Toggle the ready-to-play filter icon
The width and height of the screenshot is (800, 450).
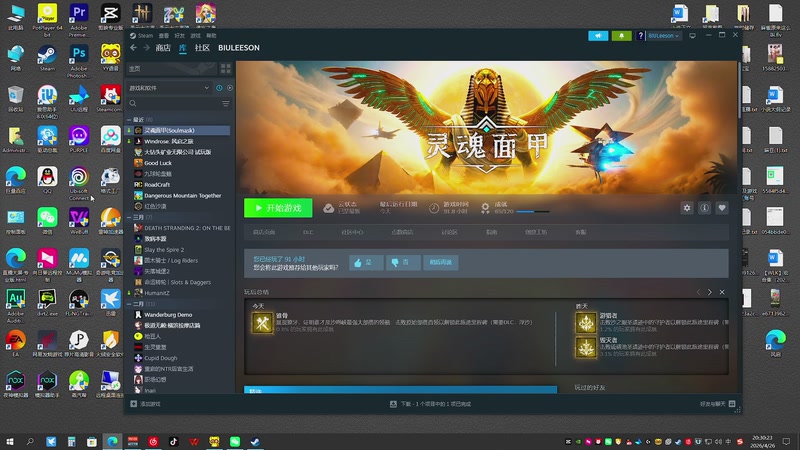click(230, 88)
